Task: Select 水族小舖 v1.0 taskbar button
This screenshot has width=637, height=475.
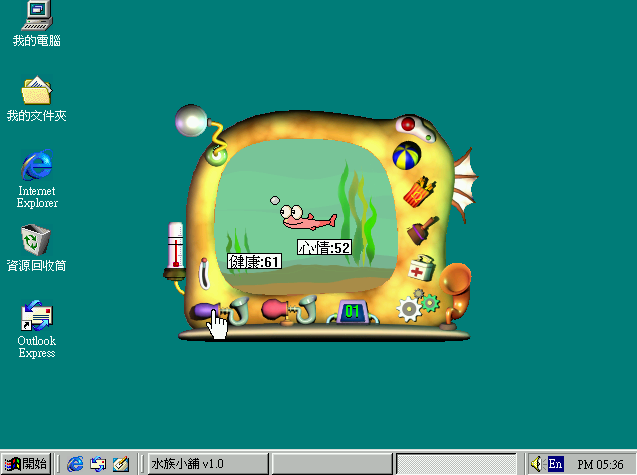Action: [208, 464]
